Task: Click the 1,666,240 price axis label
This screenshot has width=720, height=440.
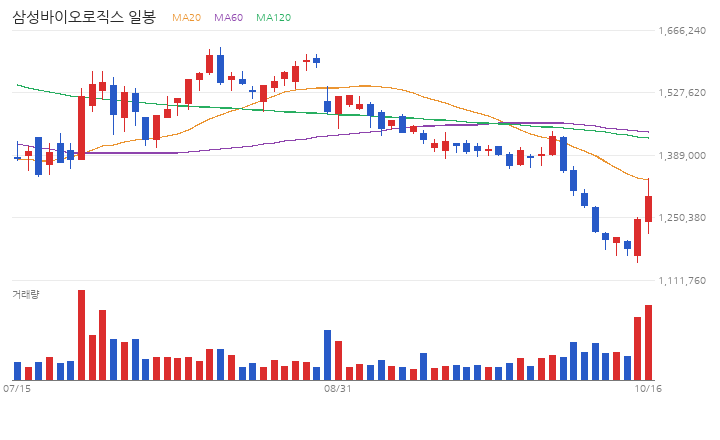Action: 682,31
